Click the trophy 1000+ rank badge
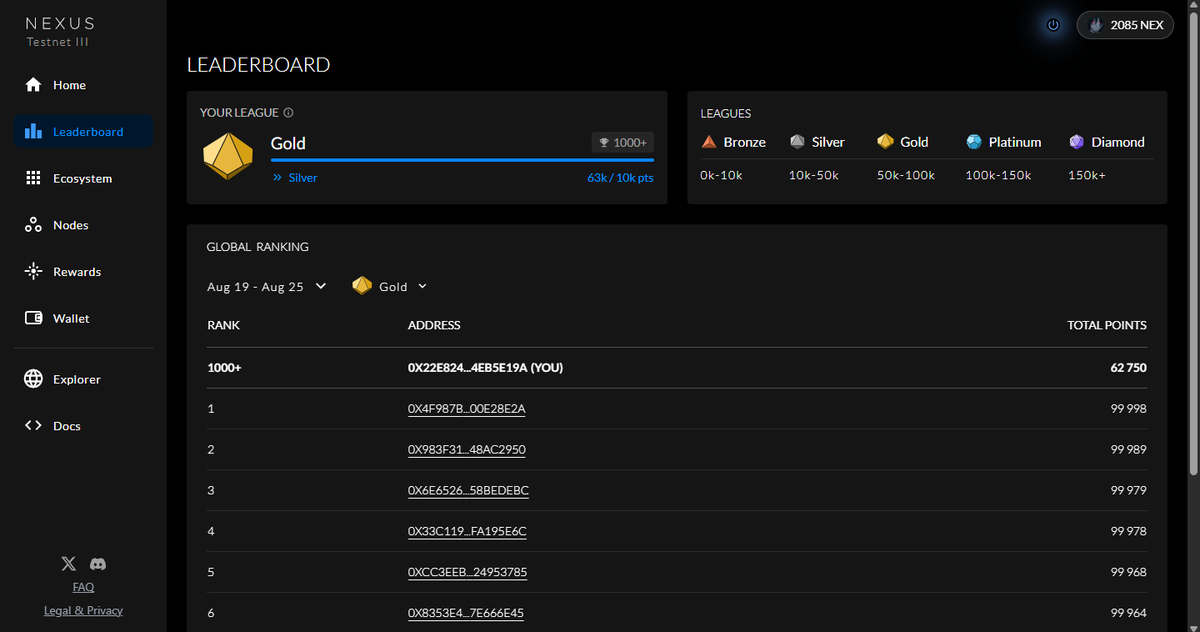 [622, 143]
